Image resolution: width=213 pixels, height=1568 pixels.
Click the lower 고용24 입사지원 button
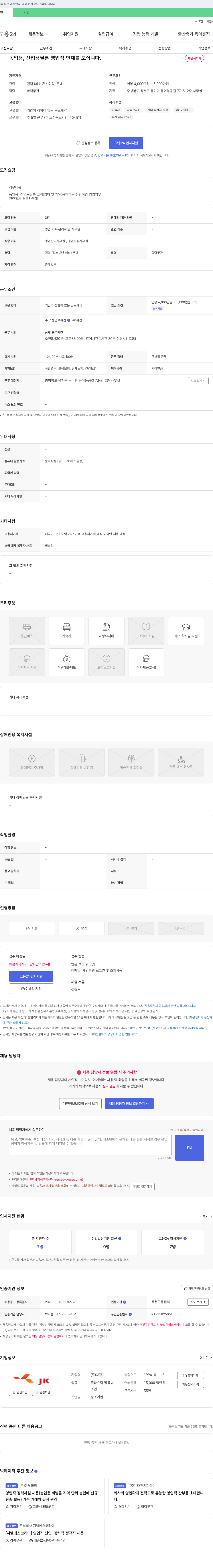pos(31,976)
